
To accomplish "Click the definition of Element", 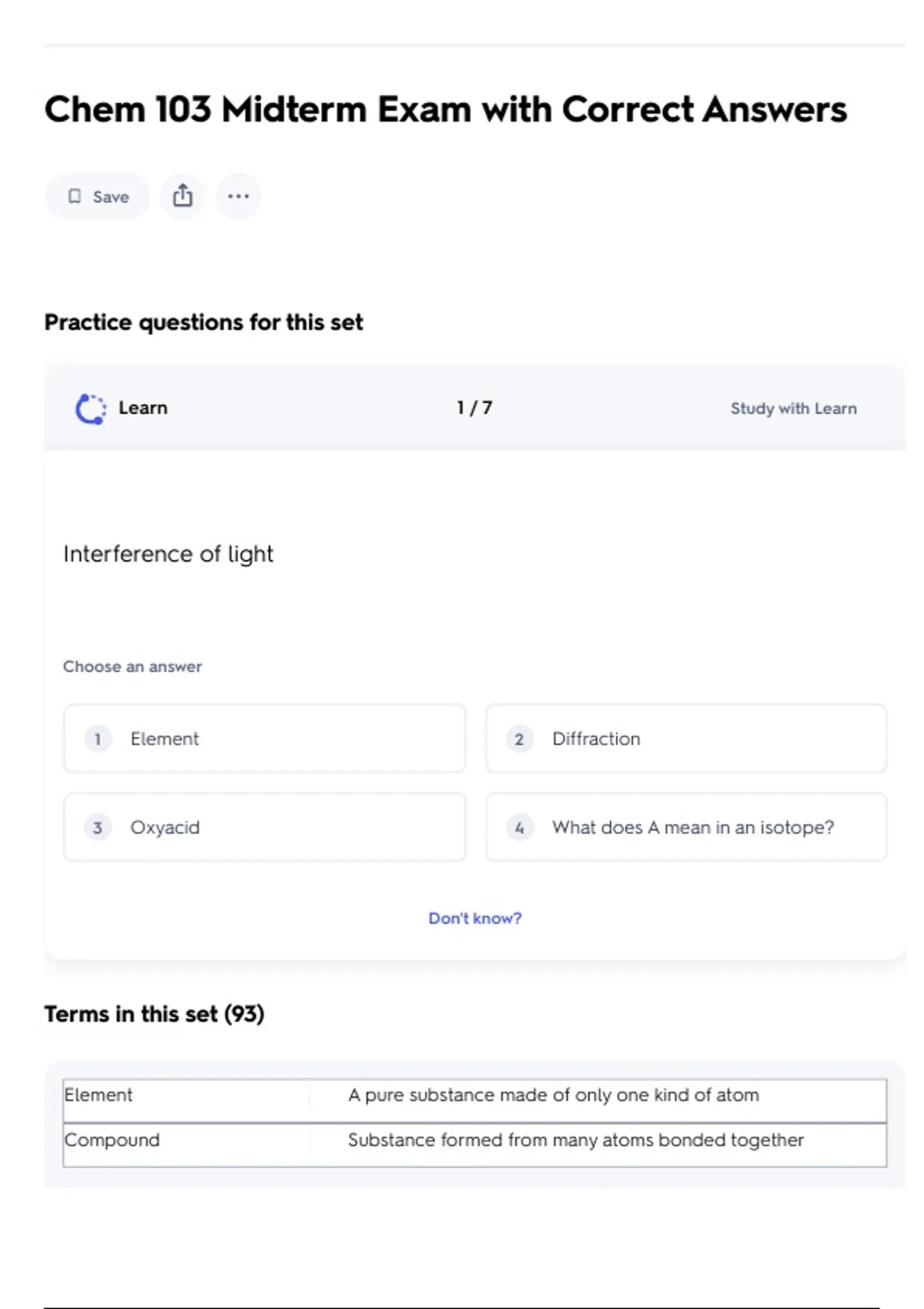I will [553, 1095].
